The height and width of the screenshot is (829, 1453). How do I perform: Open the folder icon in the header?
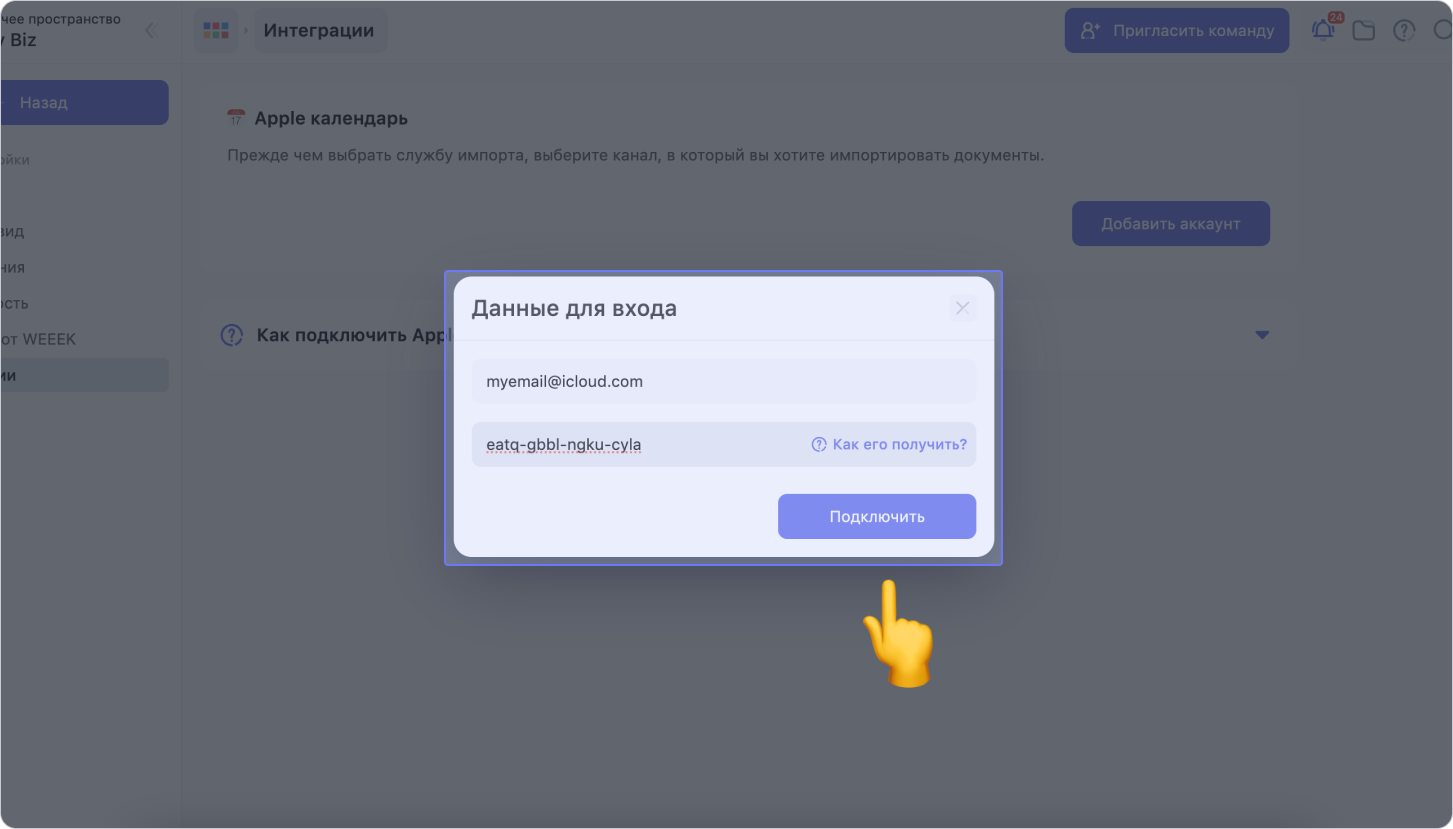[1364, 30]
